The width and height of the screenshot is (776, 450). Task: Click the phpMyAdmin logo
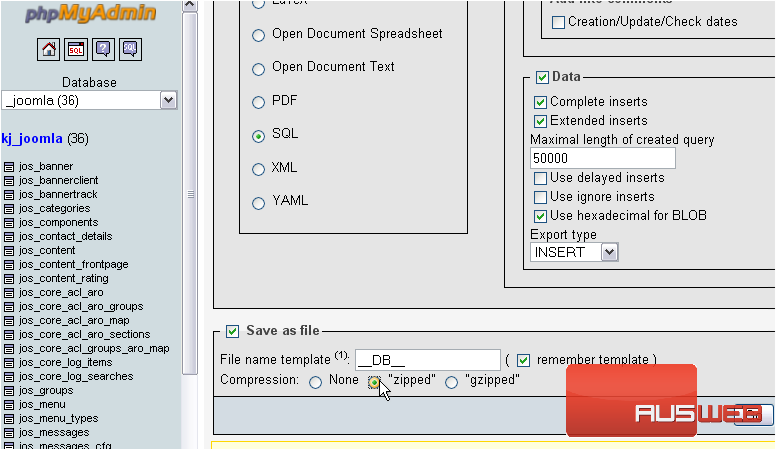(x=91, y=14)
